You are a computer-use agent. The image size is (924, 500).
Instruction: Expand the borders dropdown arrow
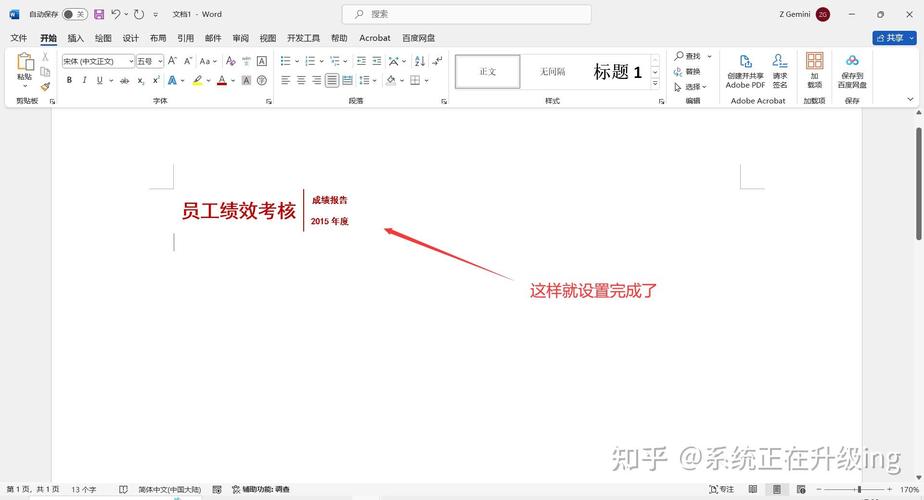pos(427,81)
